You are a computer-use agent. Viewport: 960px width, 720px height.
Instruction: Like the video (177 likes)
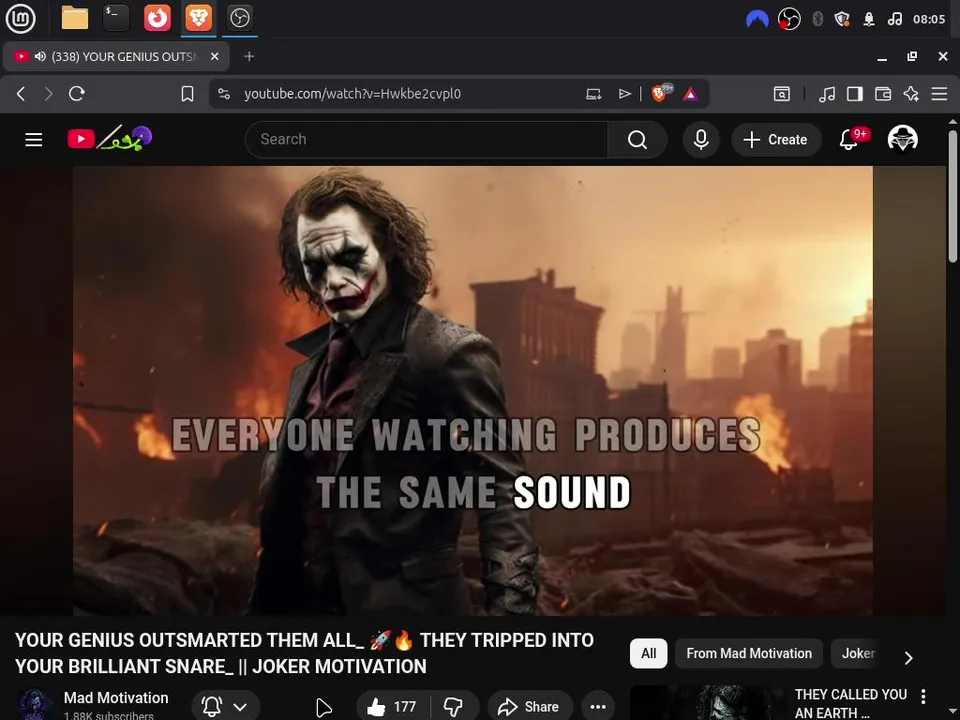click(392, 707)
